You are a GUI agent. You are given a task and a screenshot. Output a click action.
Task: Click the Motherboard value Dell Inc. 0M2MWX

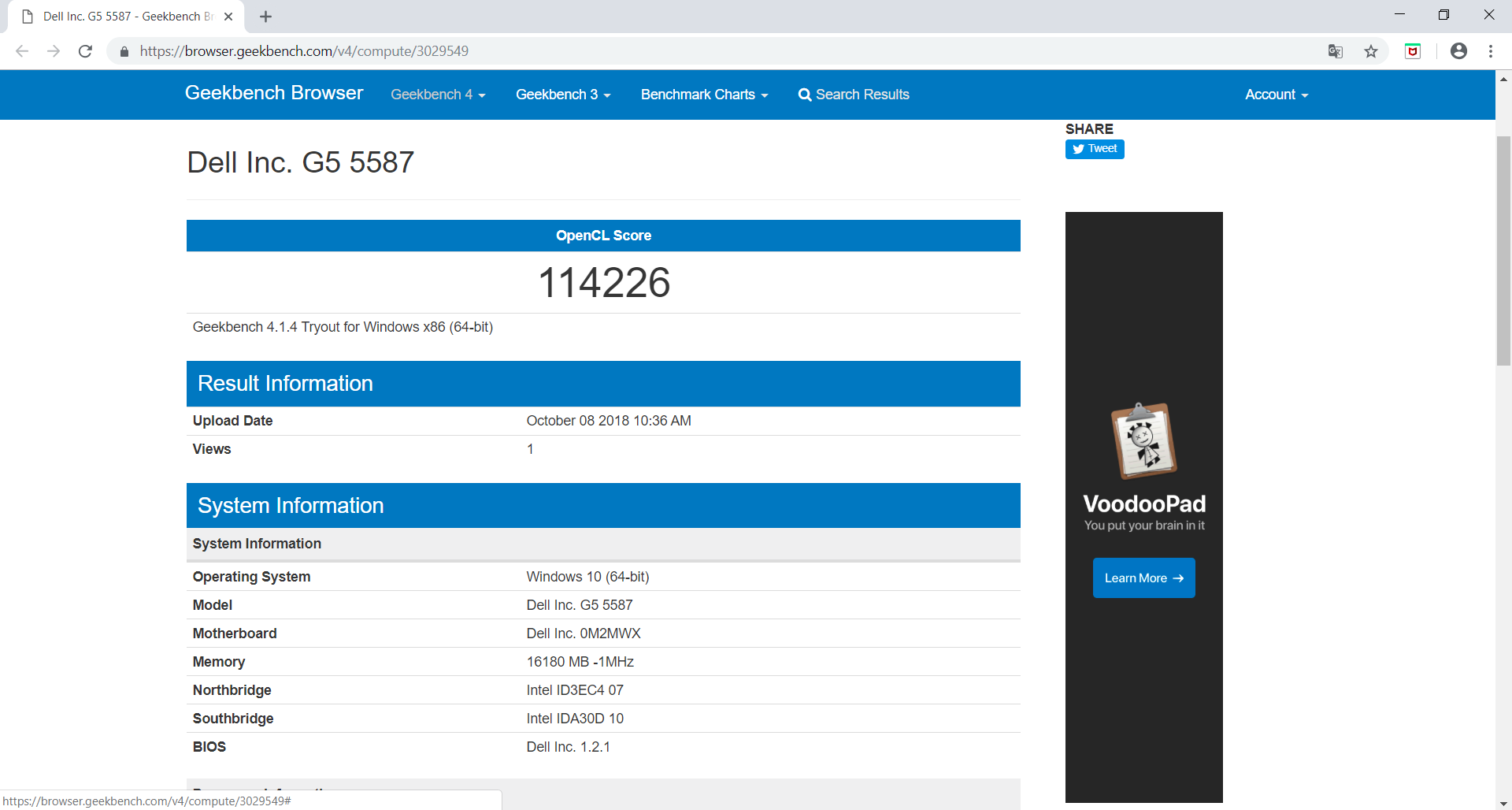click(584, 634)
